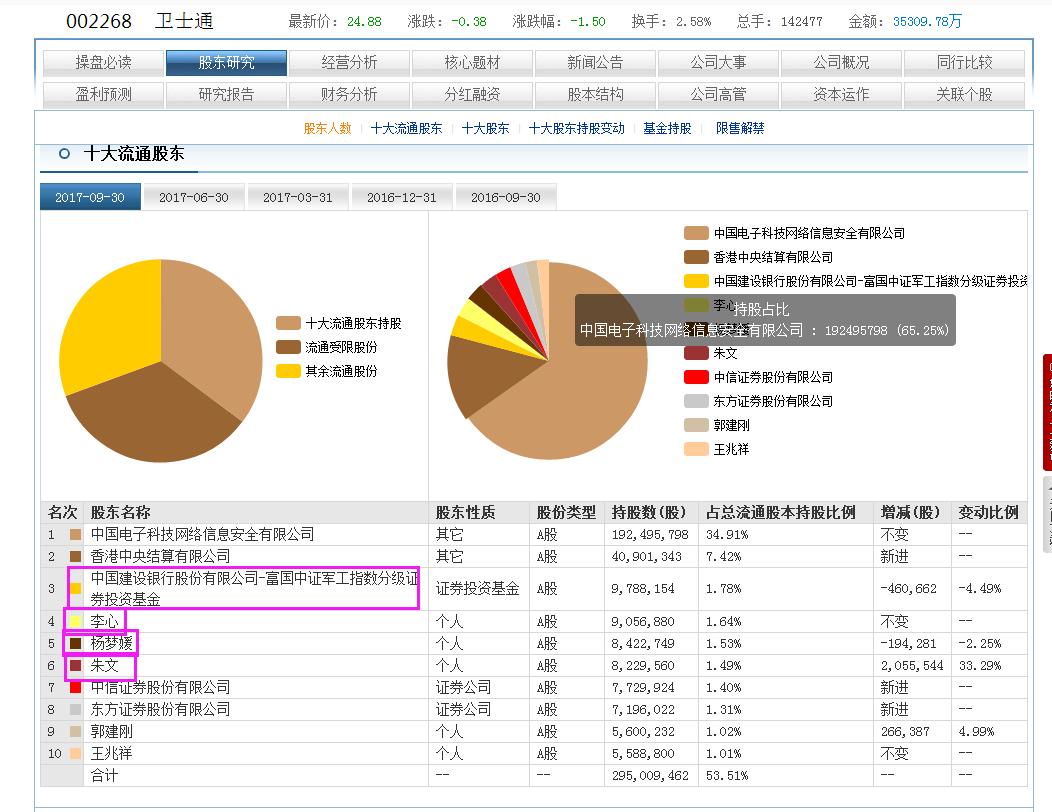The image size is (1052, 812).
Task: Switch to the 财务分析 tab
Action: (350, 94)
